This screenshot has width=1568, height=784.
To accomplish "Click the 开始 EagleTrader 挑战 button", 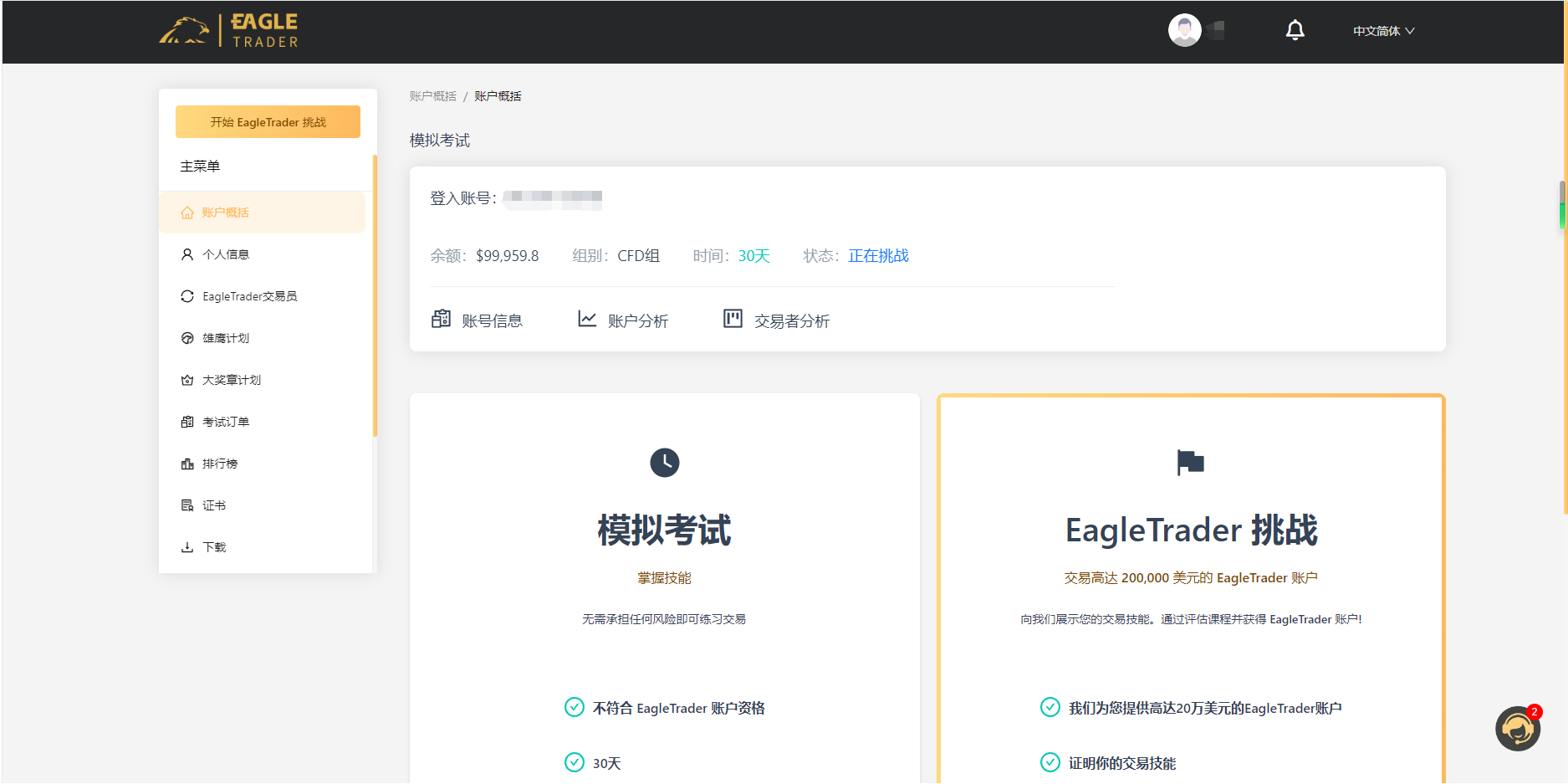I will click(267, 121).
